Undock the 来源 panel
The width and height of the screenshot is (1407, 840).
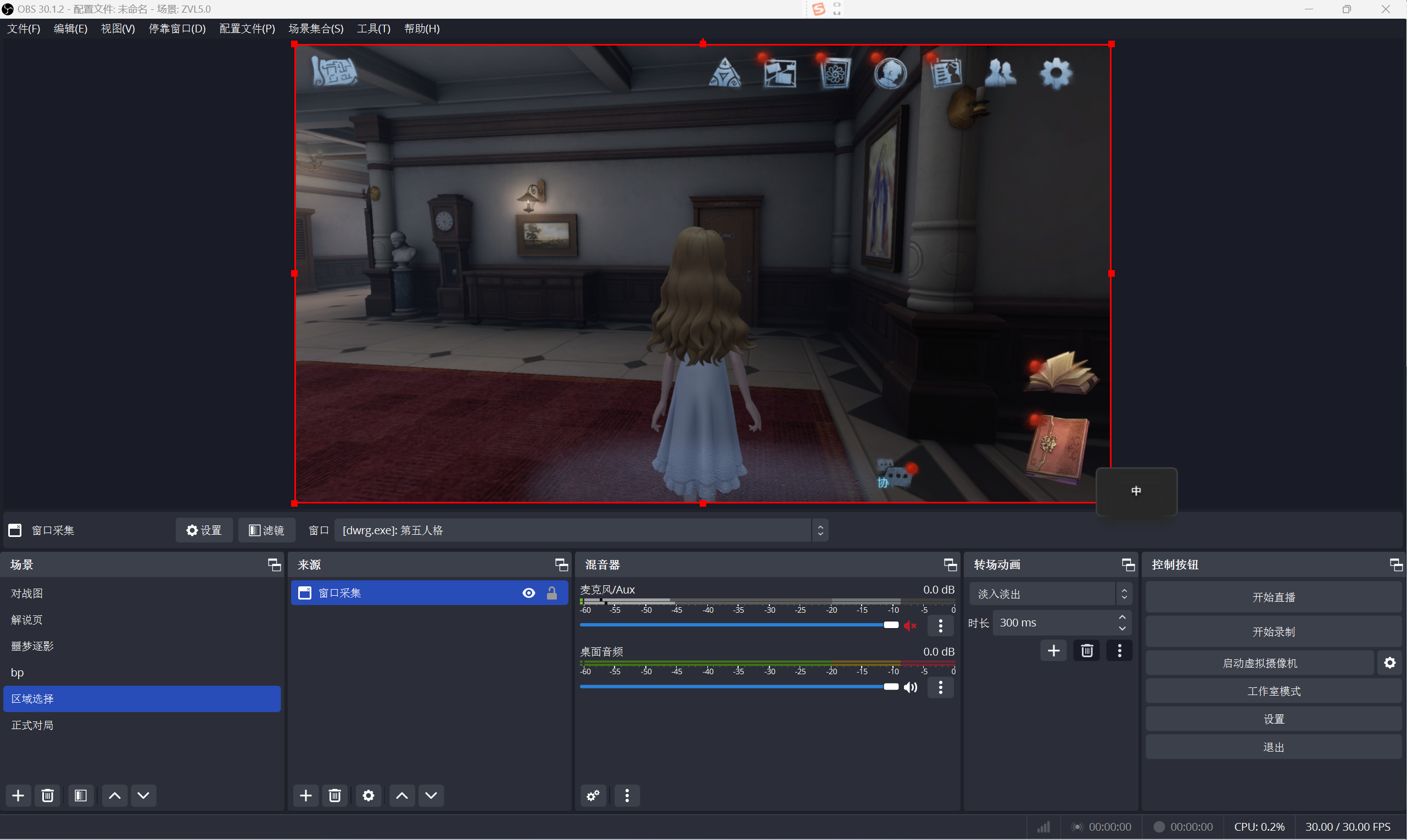561,564
